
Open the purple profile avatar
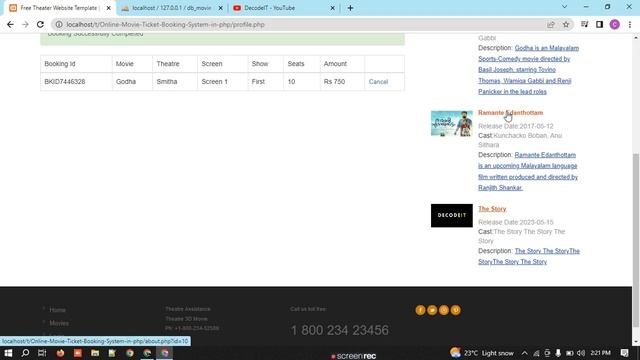[x=614, y=24]
